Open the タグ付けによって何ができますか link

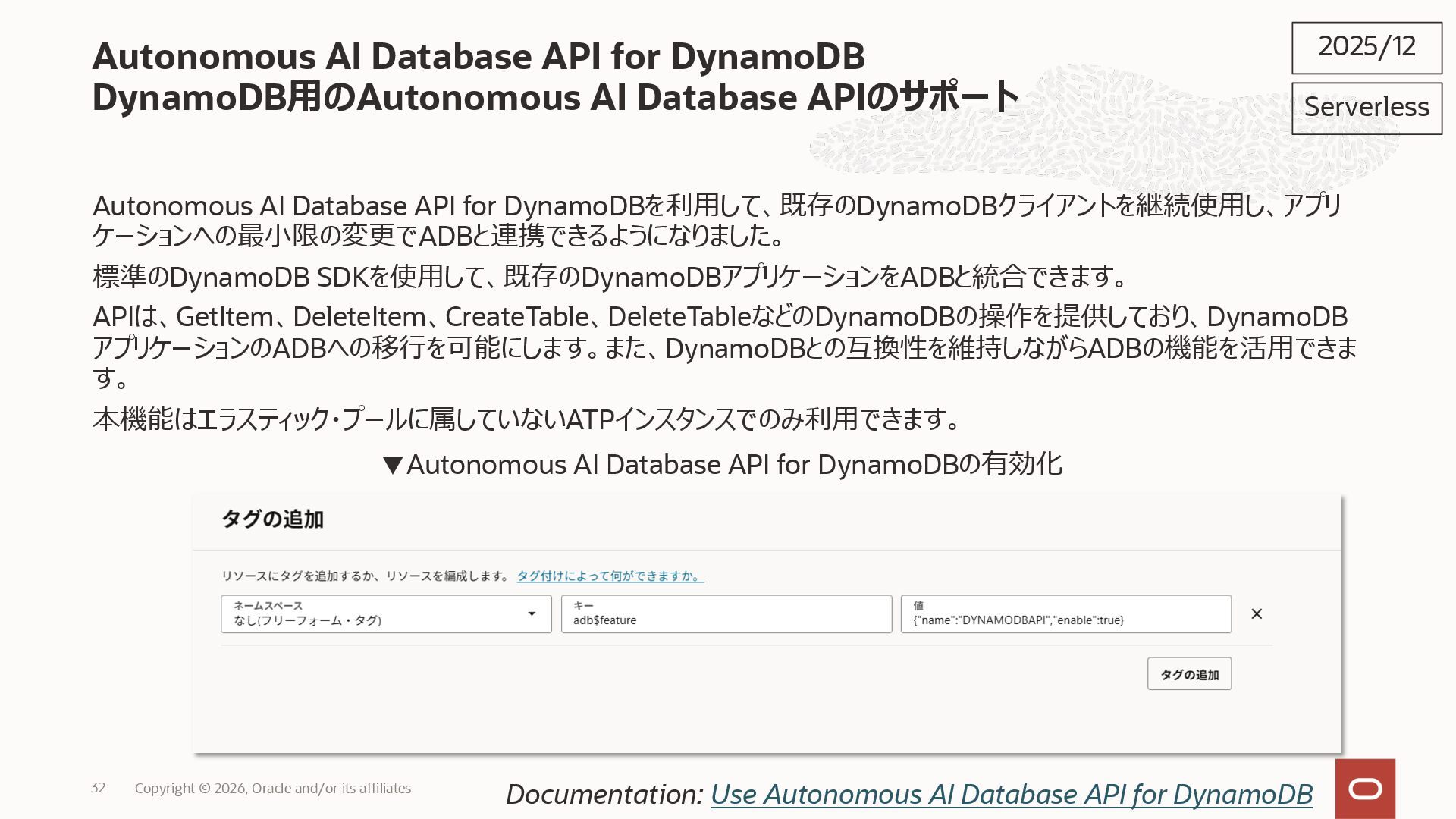pos(610,576)
